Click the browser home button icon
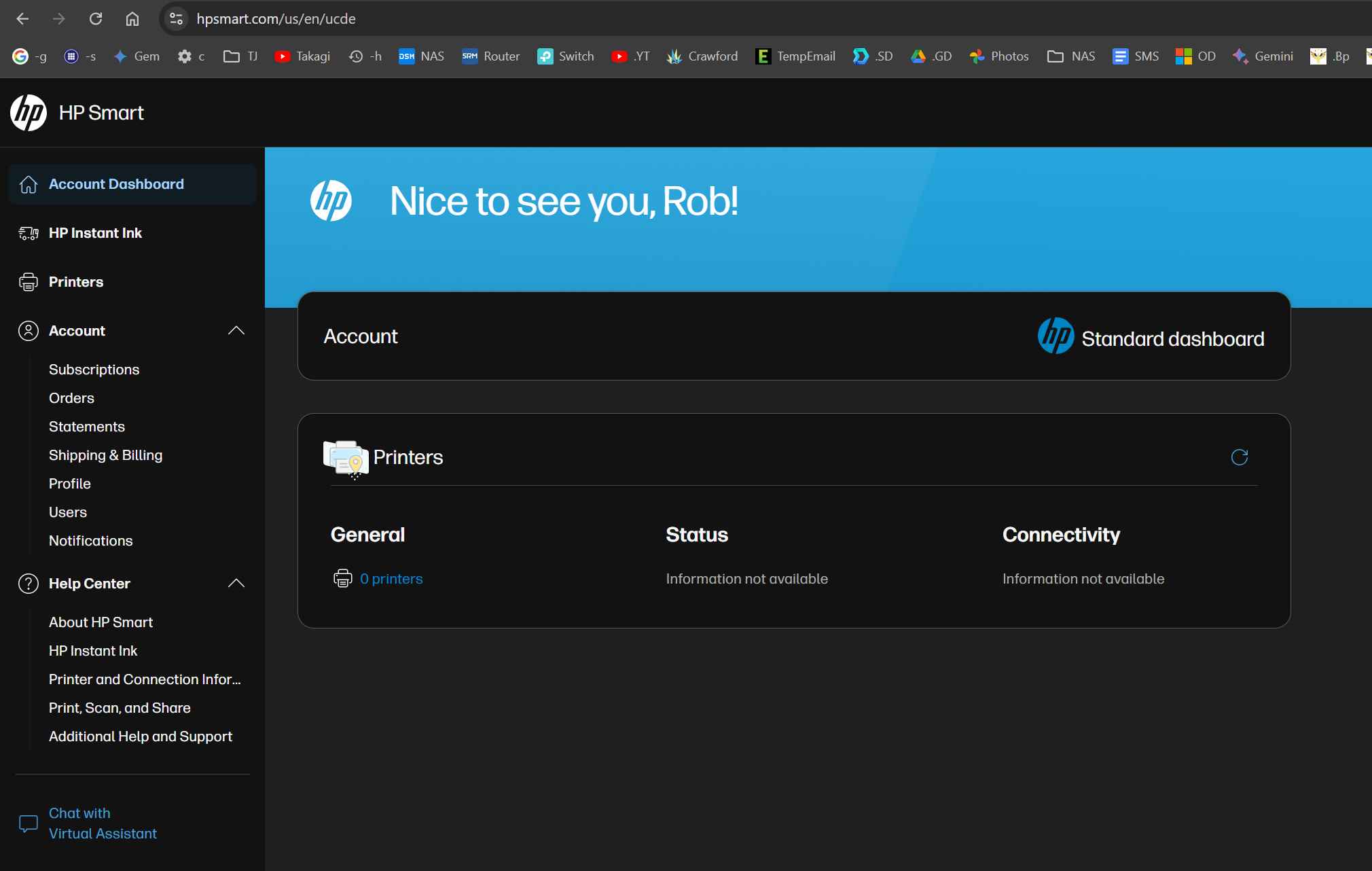This screenshot has width=1372, height=871. [x=132, y=19]
